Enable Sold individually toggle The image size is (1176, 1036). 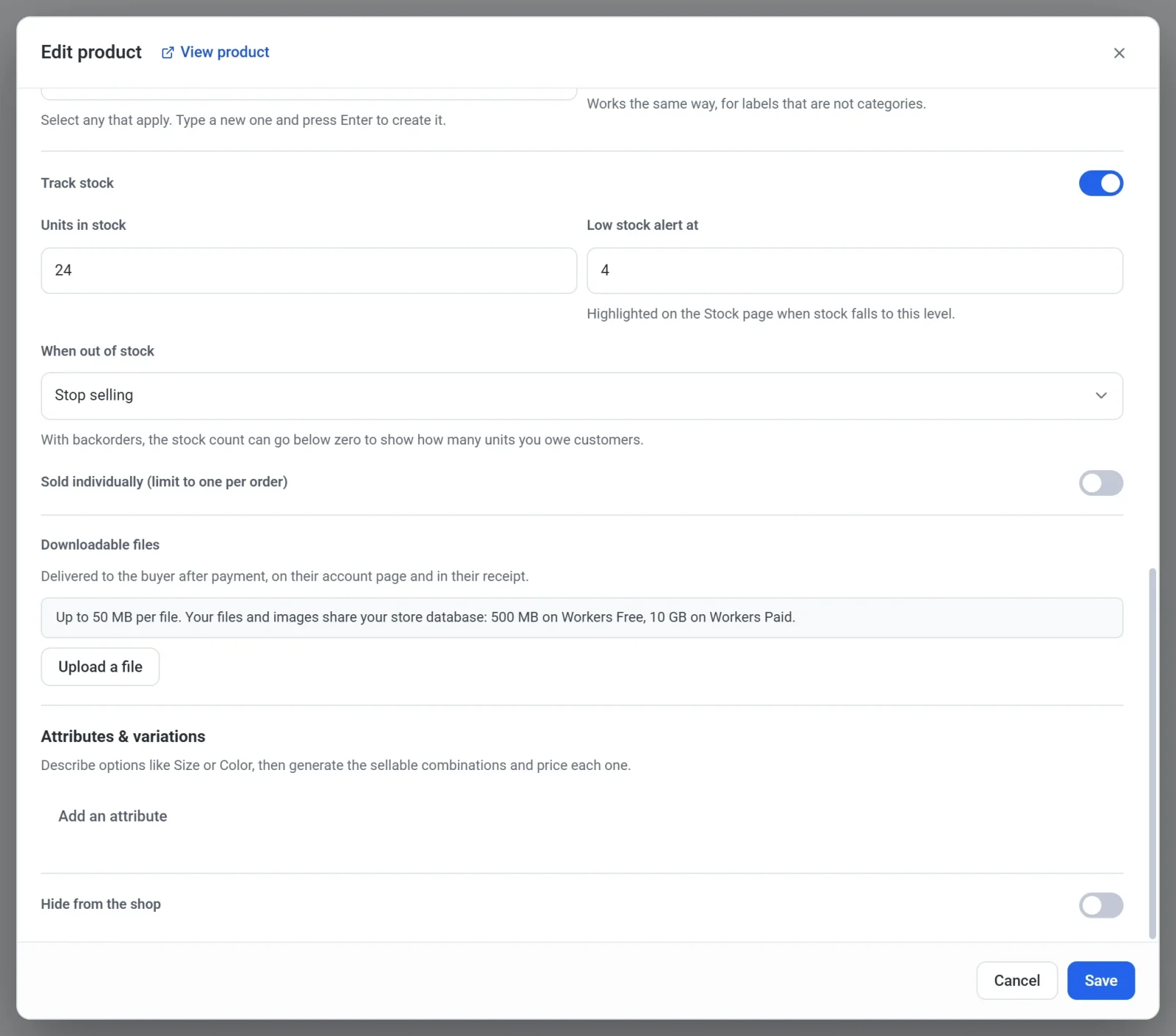click(x=1100, y=483)
